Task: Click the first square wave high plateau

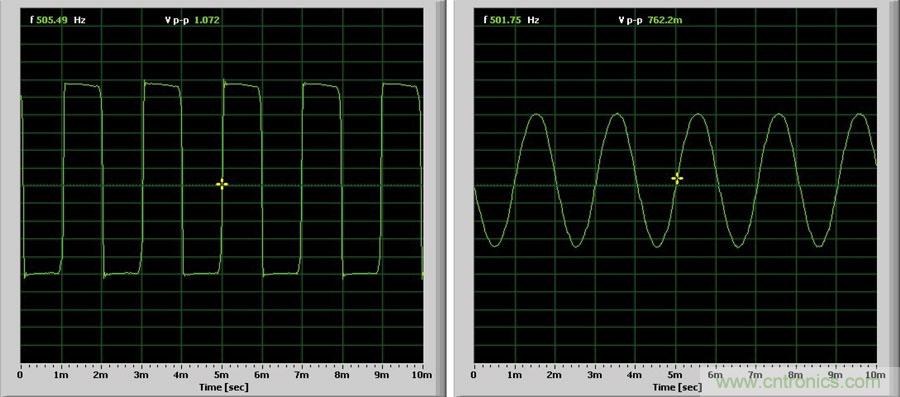Action: (82, 85)
